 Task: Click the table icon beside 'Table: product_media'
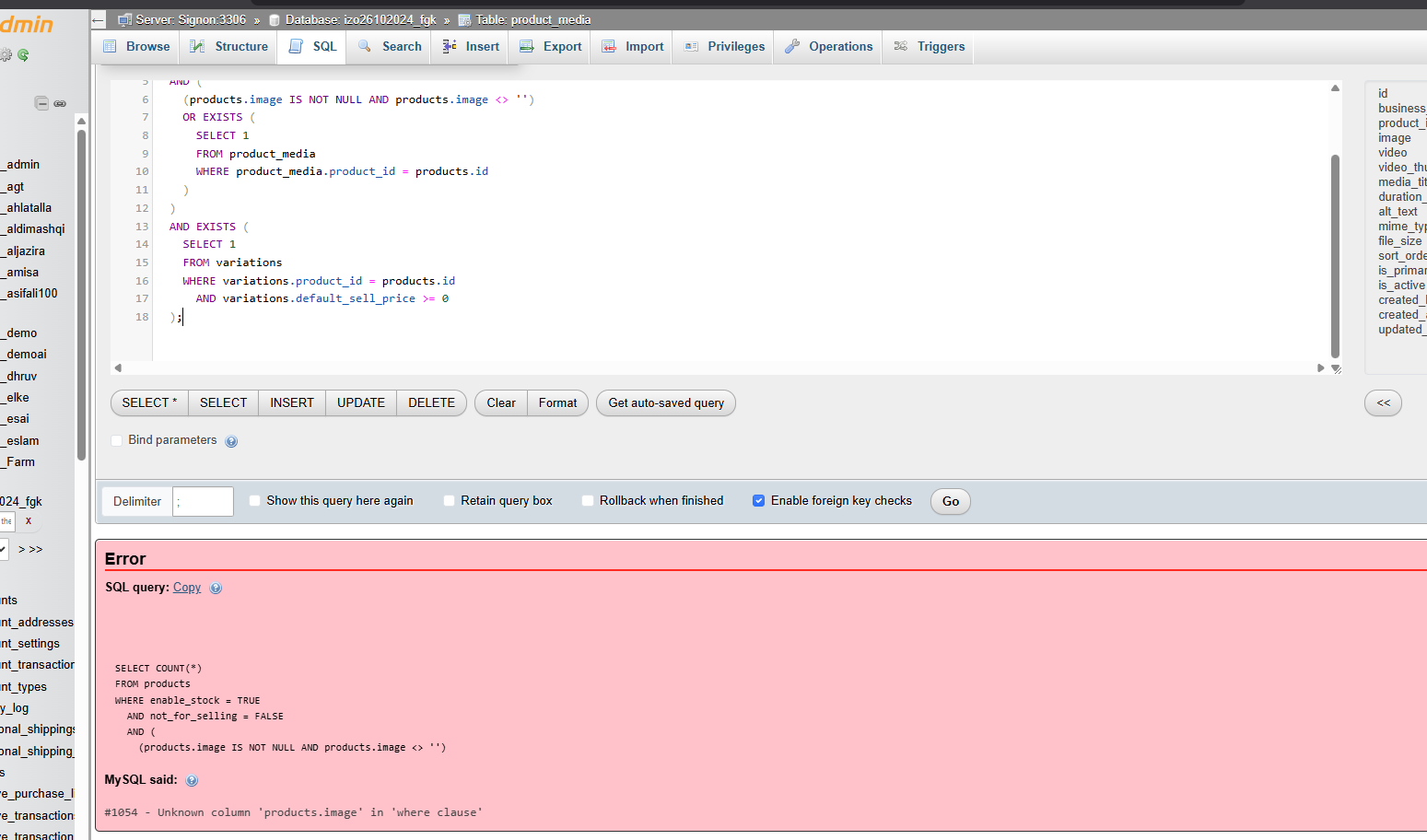464,20
